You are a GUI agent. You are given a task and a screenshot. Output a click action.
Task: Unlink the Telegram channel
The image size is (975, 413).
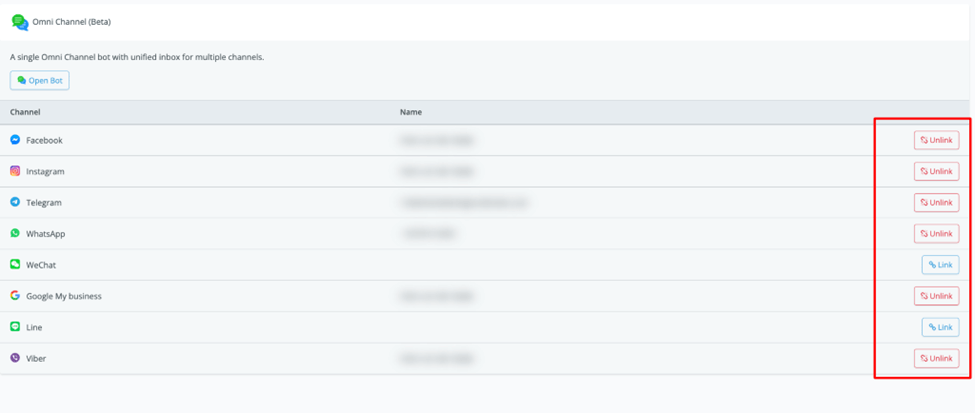click(936, 202)
